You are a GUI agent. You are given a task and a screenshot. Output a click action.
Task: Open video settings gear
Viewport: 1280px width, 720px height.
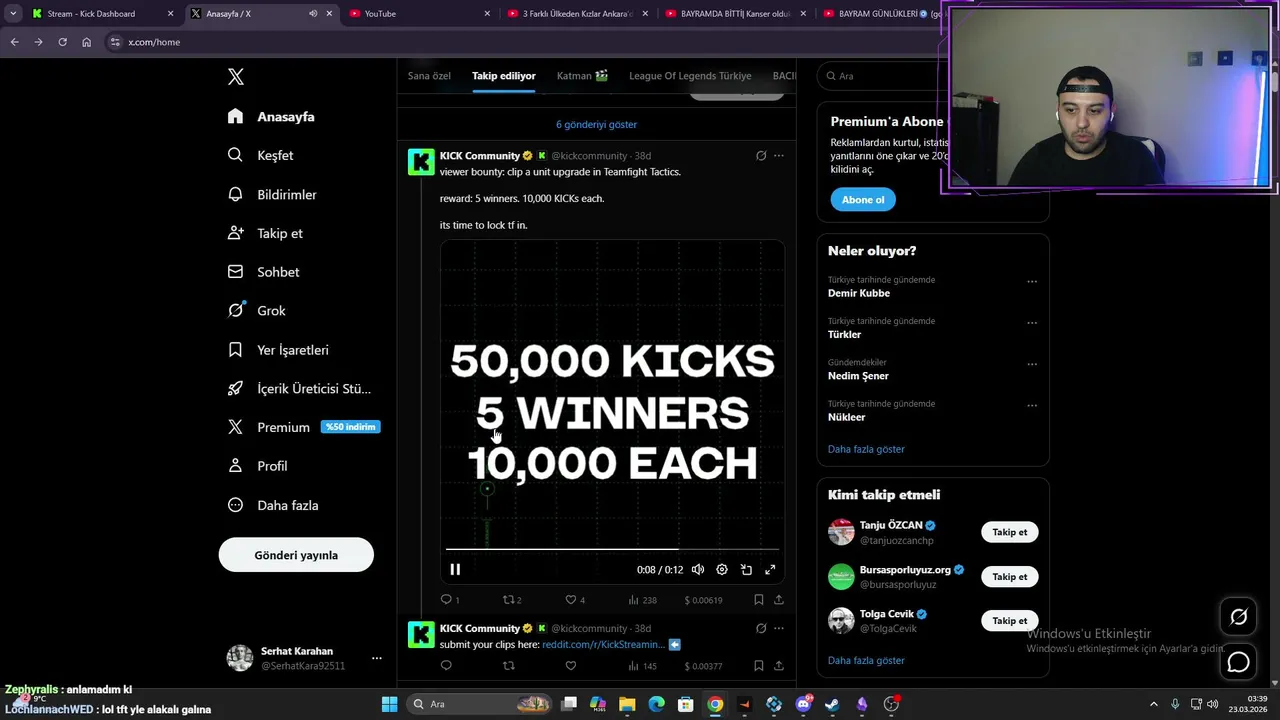[x=722, y=569]
